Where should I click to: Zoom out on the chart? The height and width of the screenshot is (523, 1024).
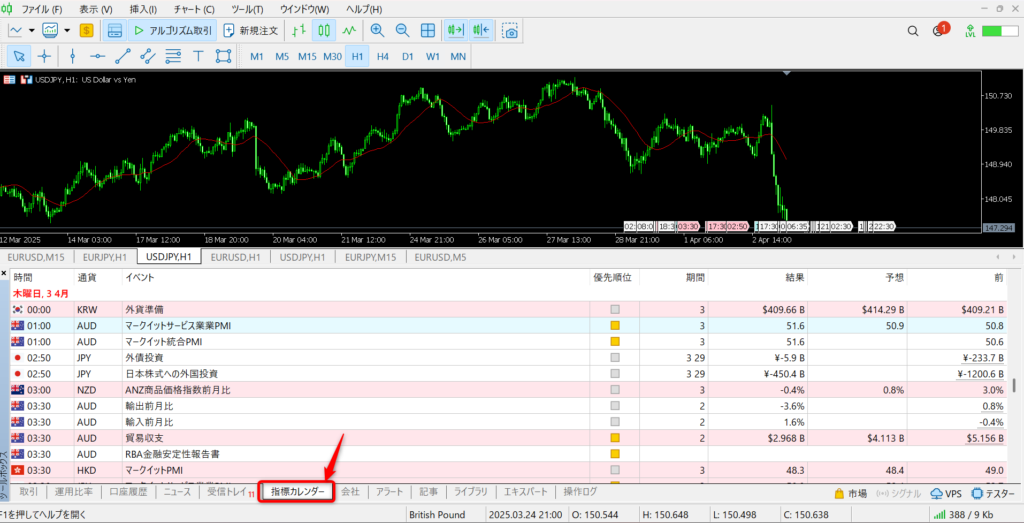click(402, 30)
